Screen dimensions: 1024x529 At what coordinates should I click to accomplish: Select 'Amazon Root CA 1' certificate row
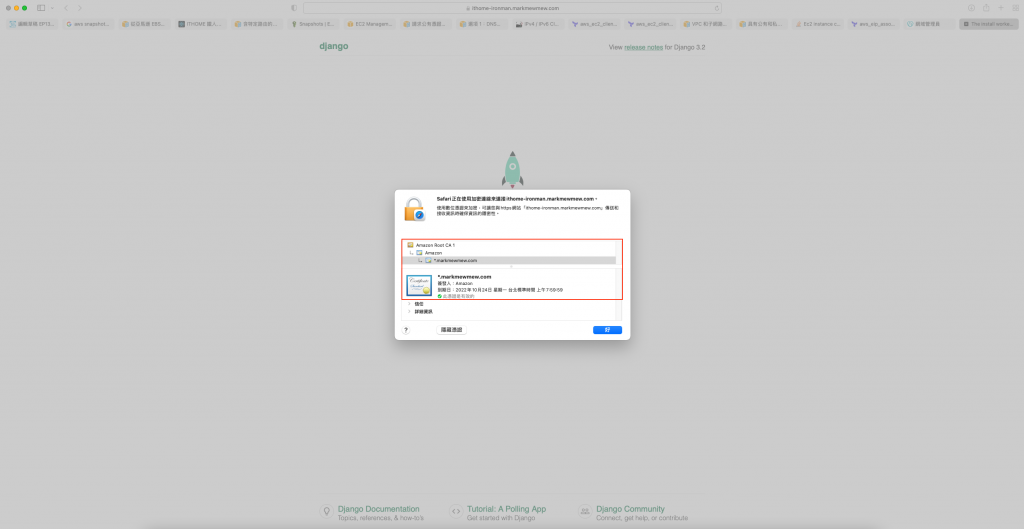click(509, 245)
